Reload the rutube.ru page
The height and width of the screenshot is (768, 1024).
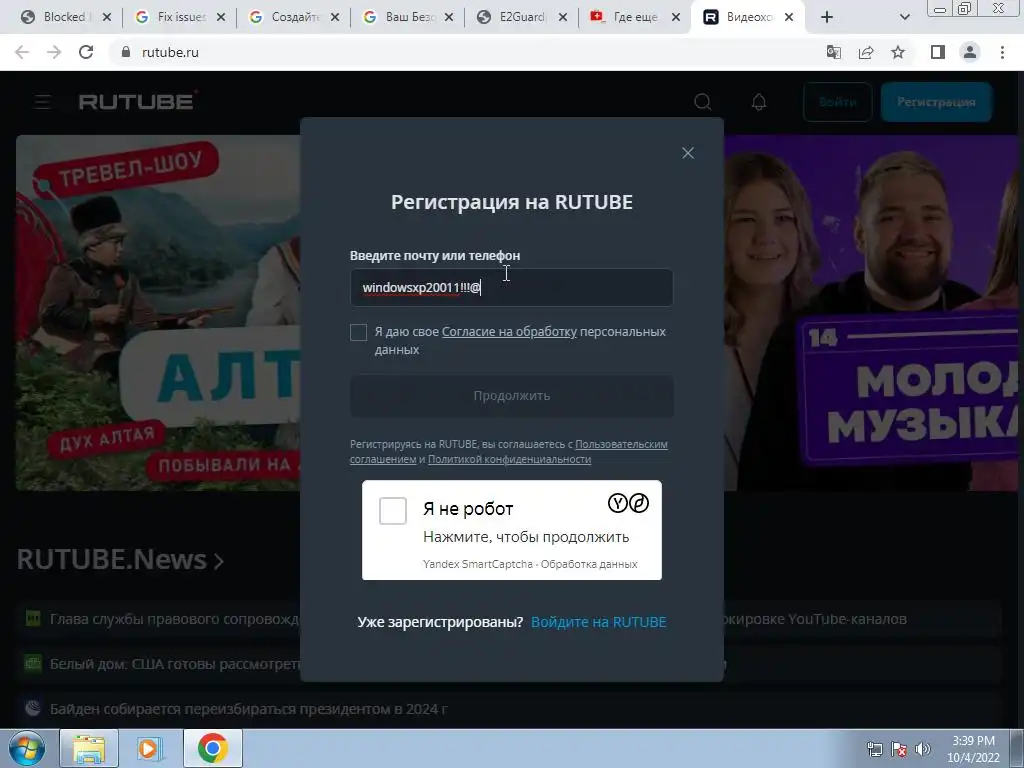tap(86, 52)
